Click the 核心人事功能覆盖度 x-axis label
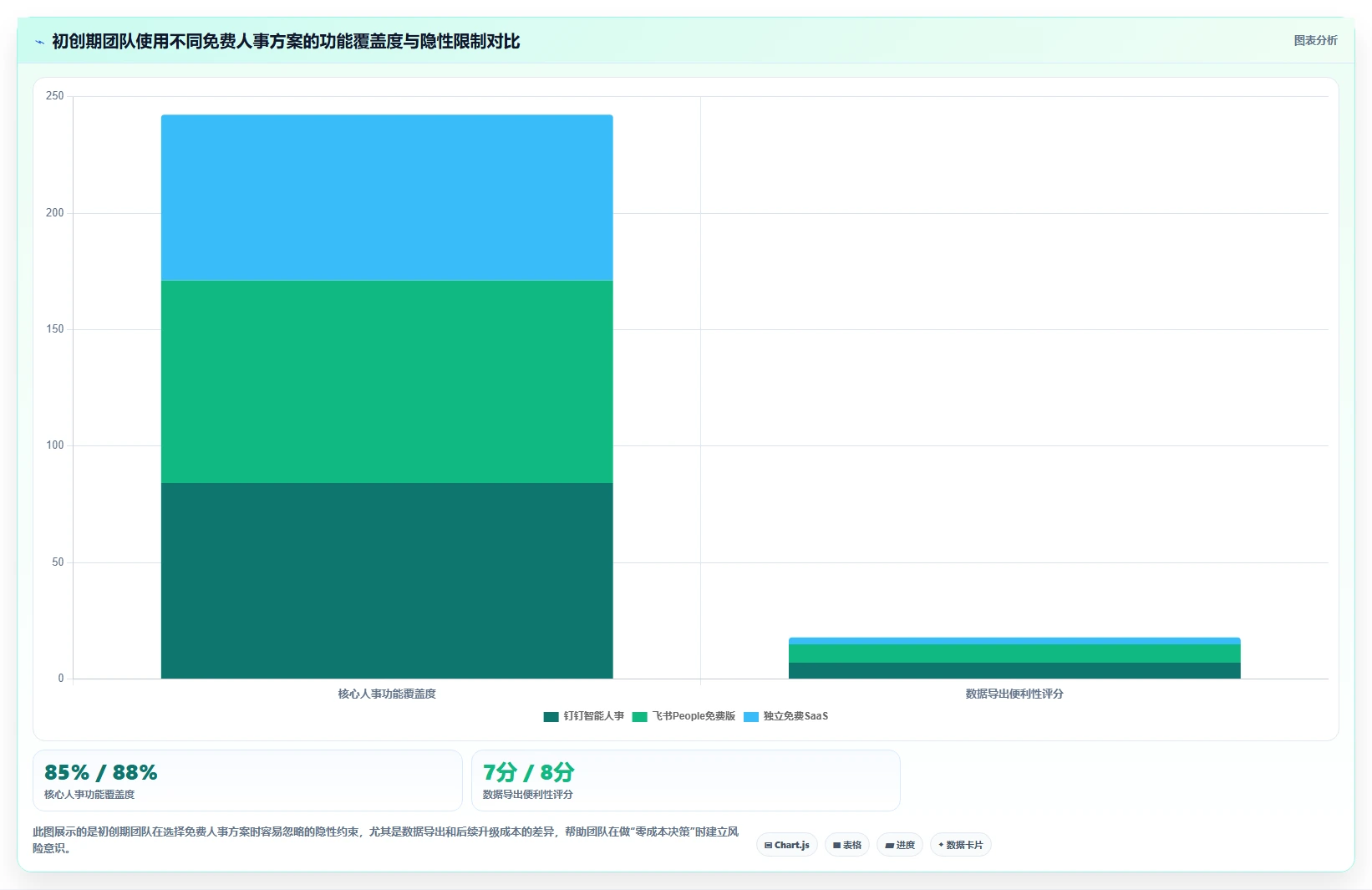1372x890 pixels. click(387, 694)
